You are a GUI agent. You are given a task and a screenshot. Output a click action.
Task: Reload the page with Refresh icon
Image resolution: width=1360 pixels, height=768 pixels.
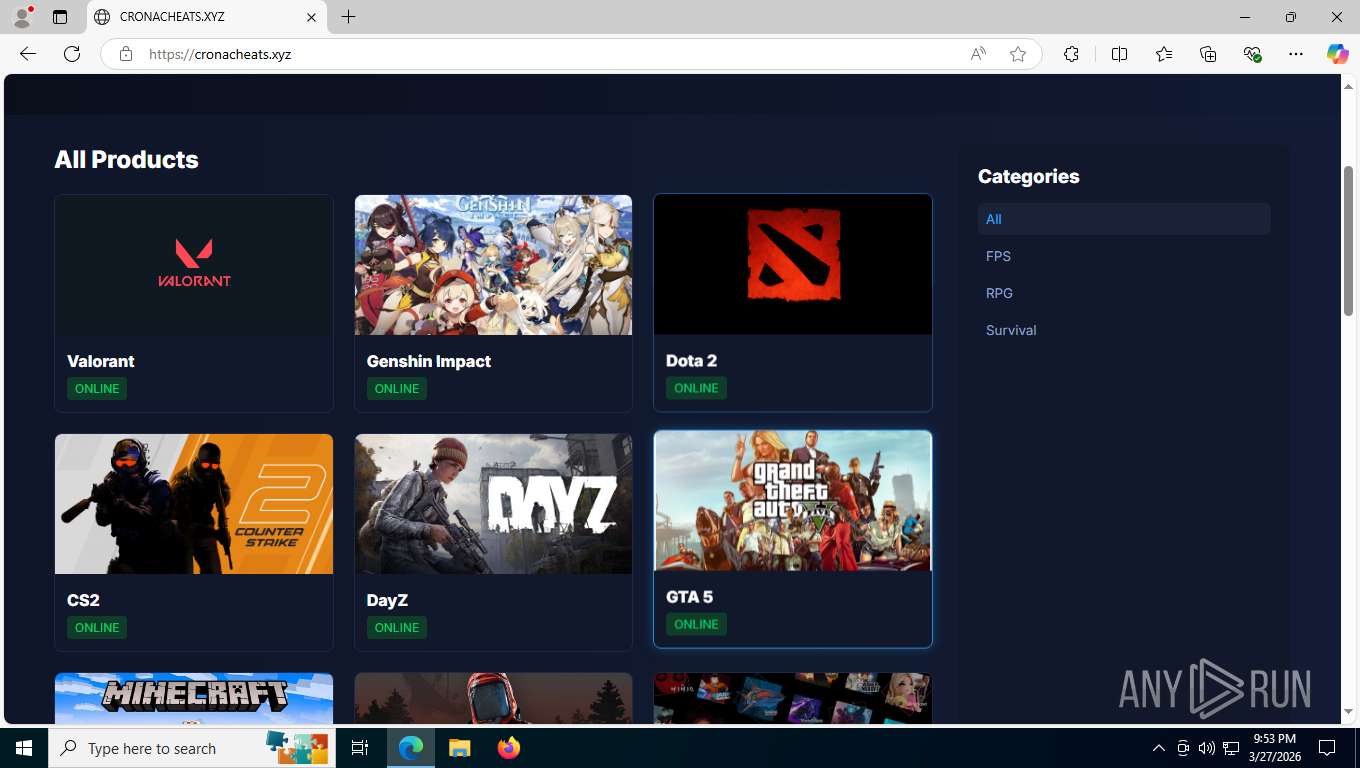(x=72, y=54)
